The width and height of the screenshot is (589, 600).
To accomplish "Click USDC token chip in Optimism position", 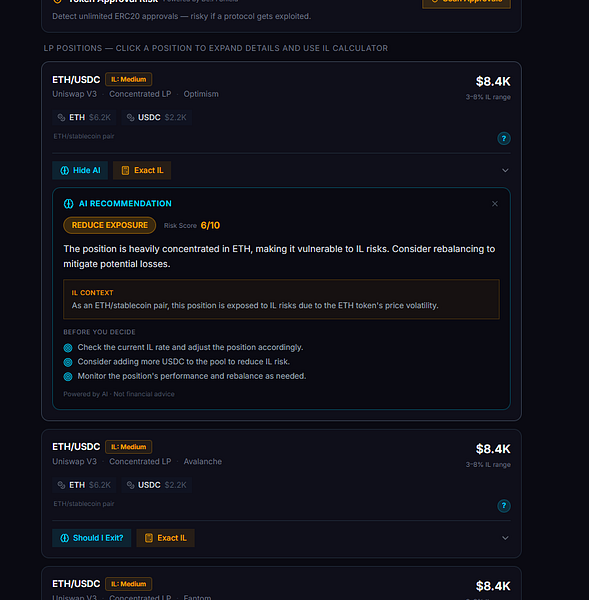I will point(157,117).
